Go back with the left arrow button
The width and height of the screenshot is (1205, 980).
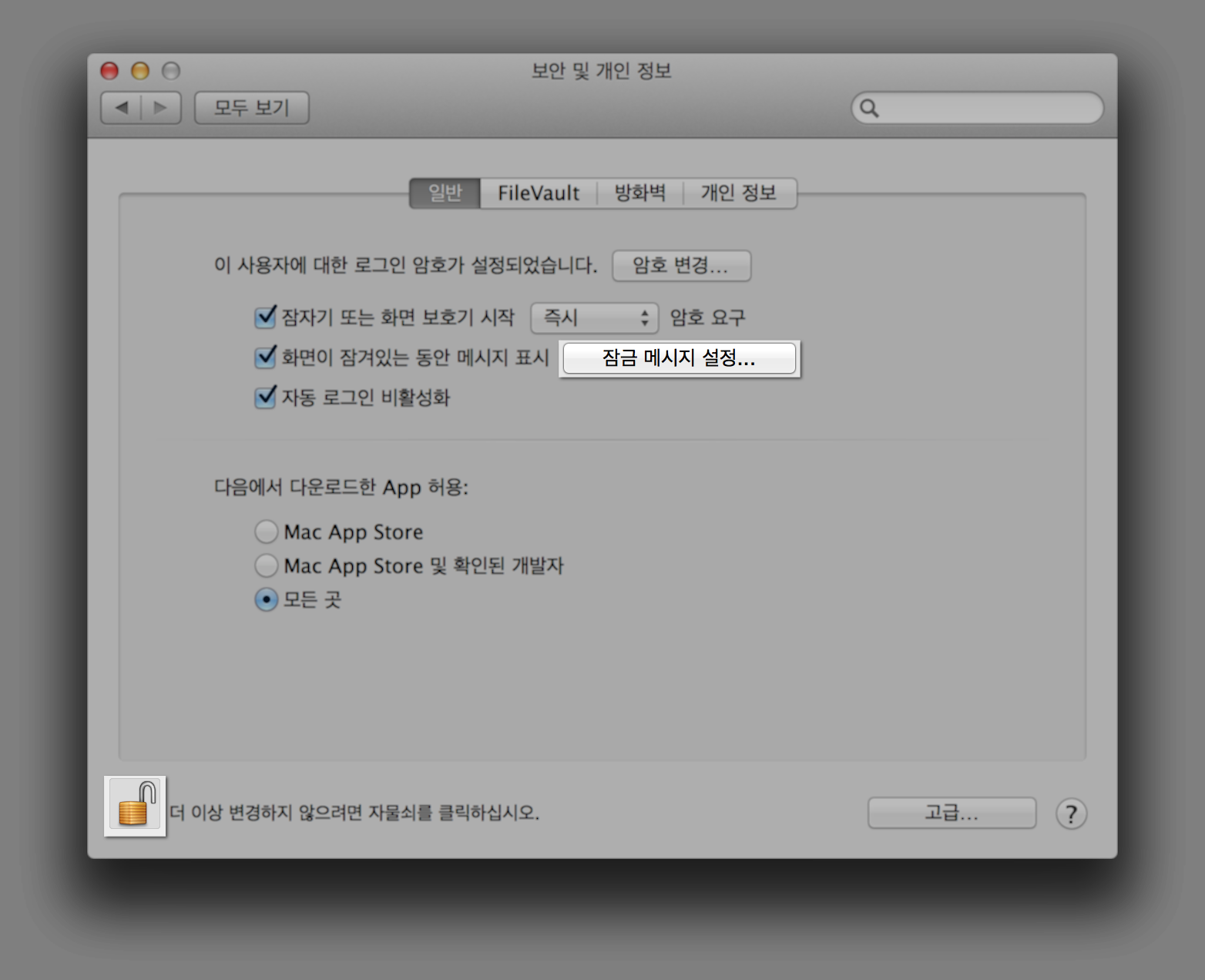(122, 108)
